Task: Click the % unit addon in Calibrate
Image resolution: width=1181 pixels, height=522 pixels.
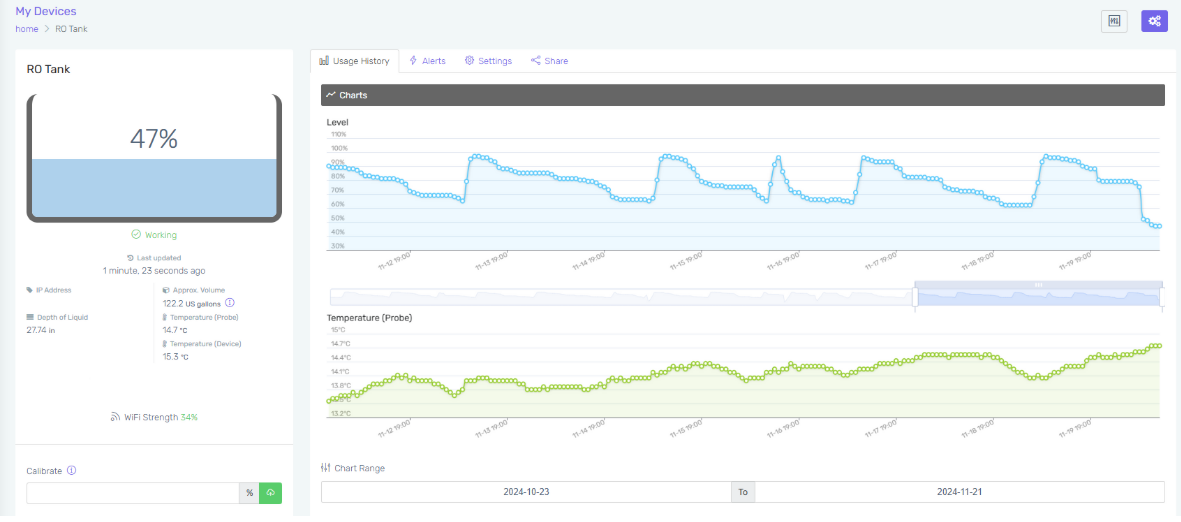Action: tap(249, 493)
